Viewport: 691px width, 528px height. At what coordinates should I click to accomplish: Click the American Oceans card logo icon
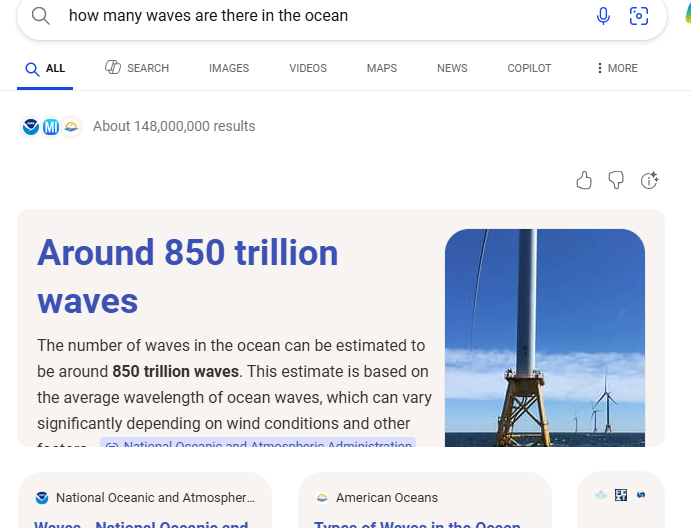point(322,497)
